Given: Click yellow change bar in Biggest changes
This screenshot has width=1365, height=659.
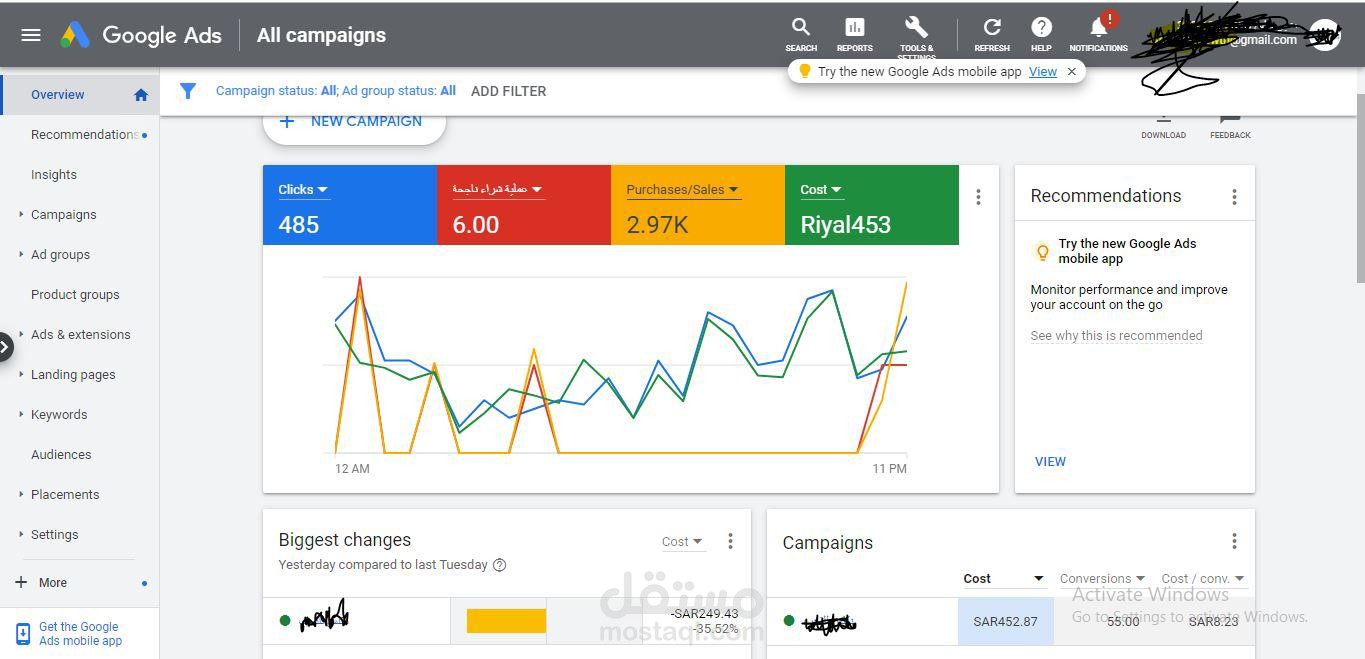Looking at the screenshot, I should pyautogui.click(x=506, y=621).
